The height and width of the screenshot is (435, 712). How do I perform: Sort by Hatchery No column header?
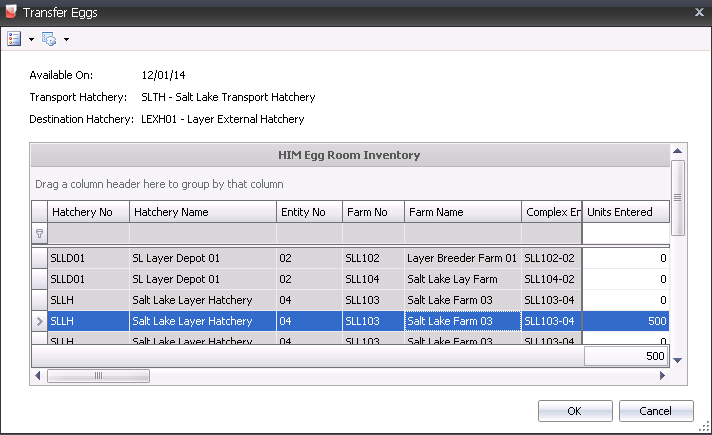[88, 212]
